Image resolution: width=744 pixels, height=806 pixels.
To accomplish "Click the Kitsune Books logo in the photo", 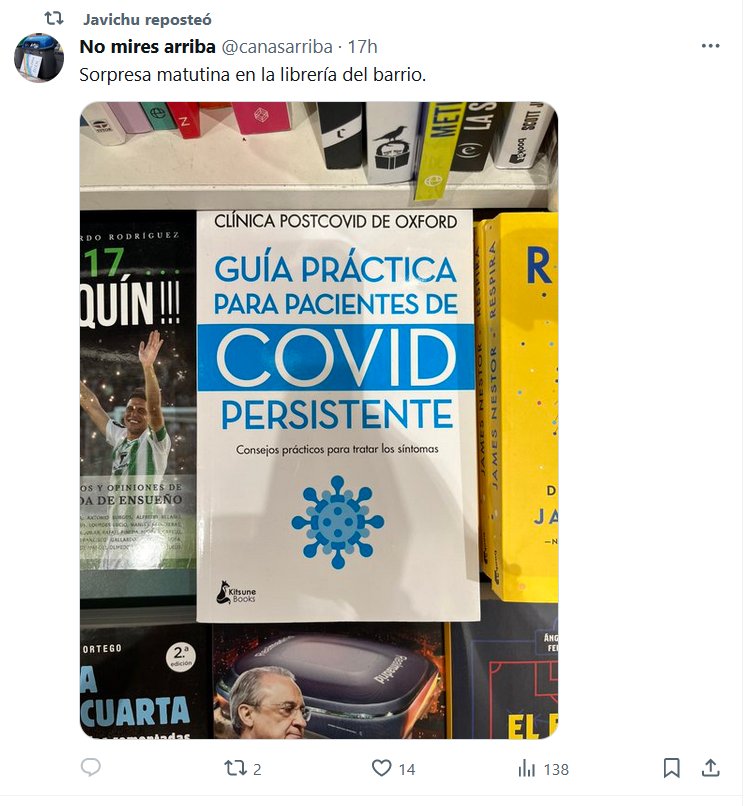I will (x=236, y=592).
